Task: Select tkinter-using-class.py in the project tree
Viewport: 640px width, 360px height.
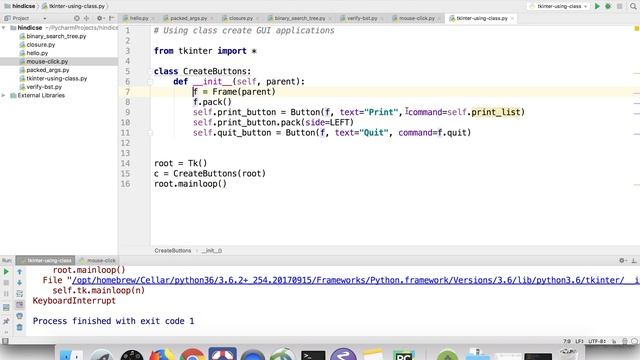Action: click(x=57, y=78)
